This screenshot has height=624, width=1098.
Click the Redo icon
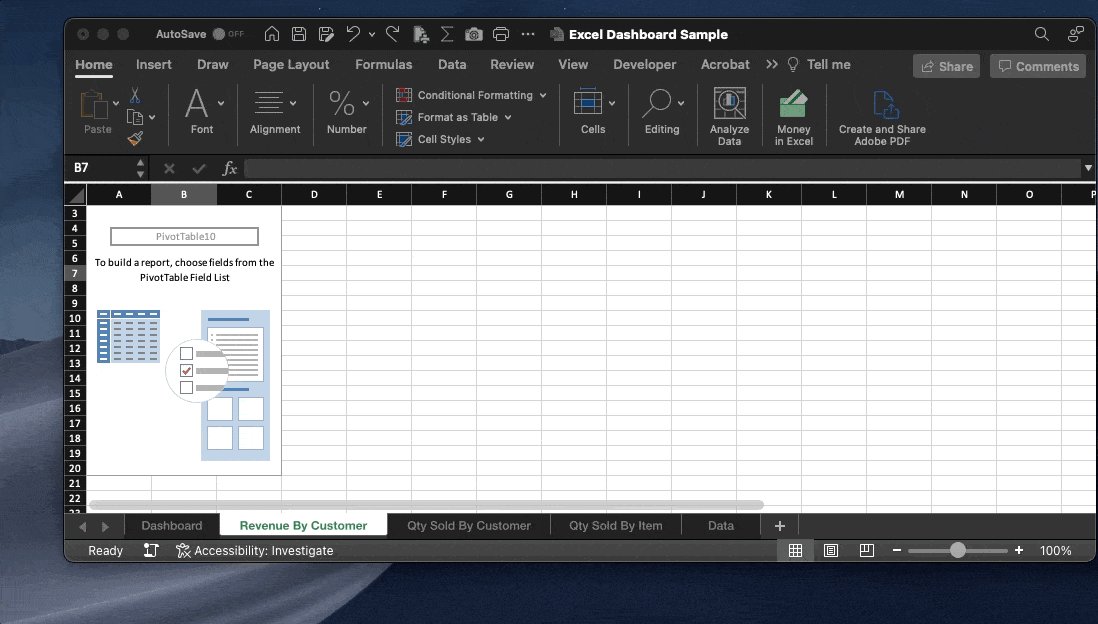pyautogui.click(x=392, y=33)
